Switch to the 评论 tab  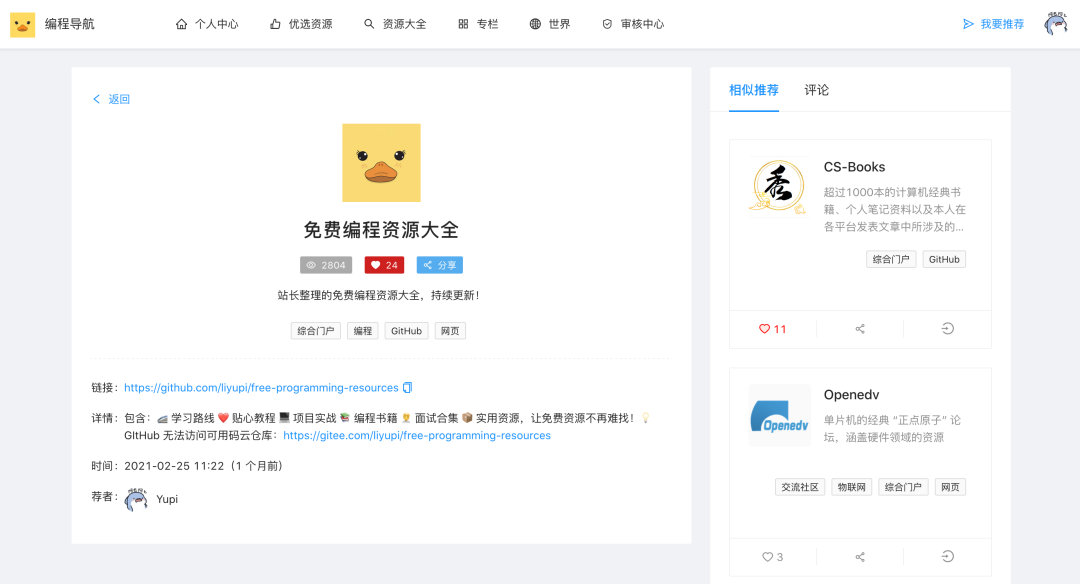tap(817, 90)
